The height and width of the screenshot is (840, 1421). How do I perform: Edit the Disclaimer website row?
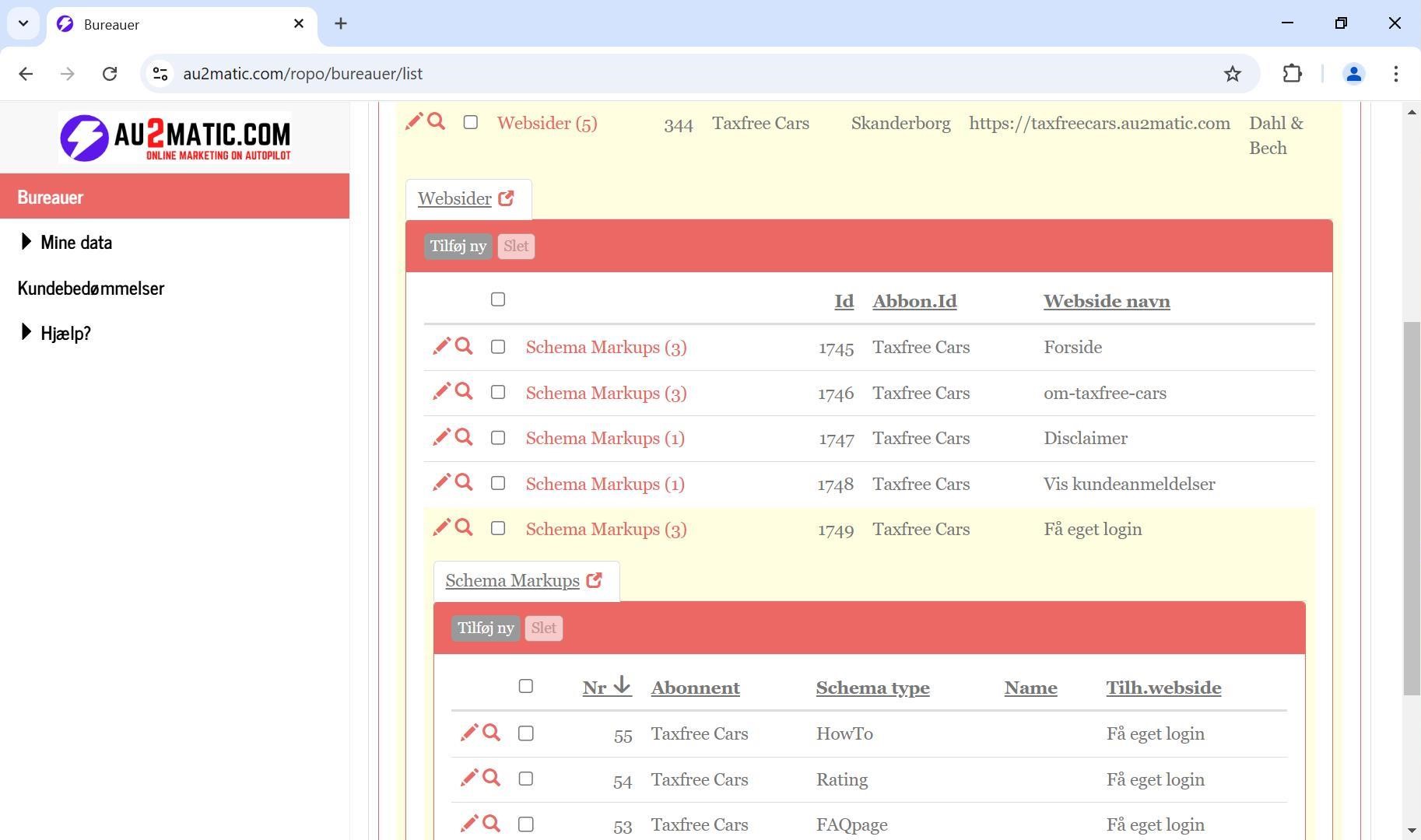[x=441, y=437]
